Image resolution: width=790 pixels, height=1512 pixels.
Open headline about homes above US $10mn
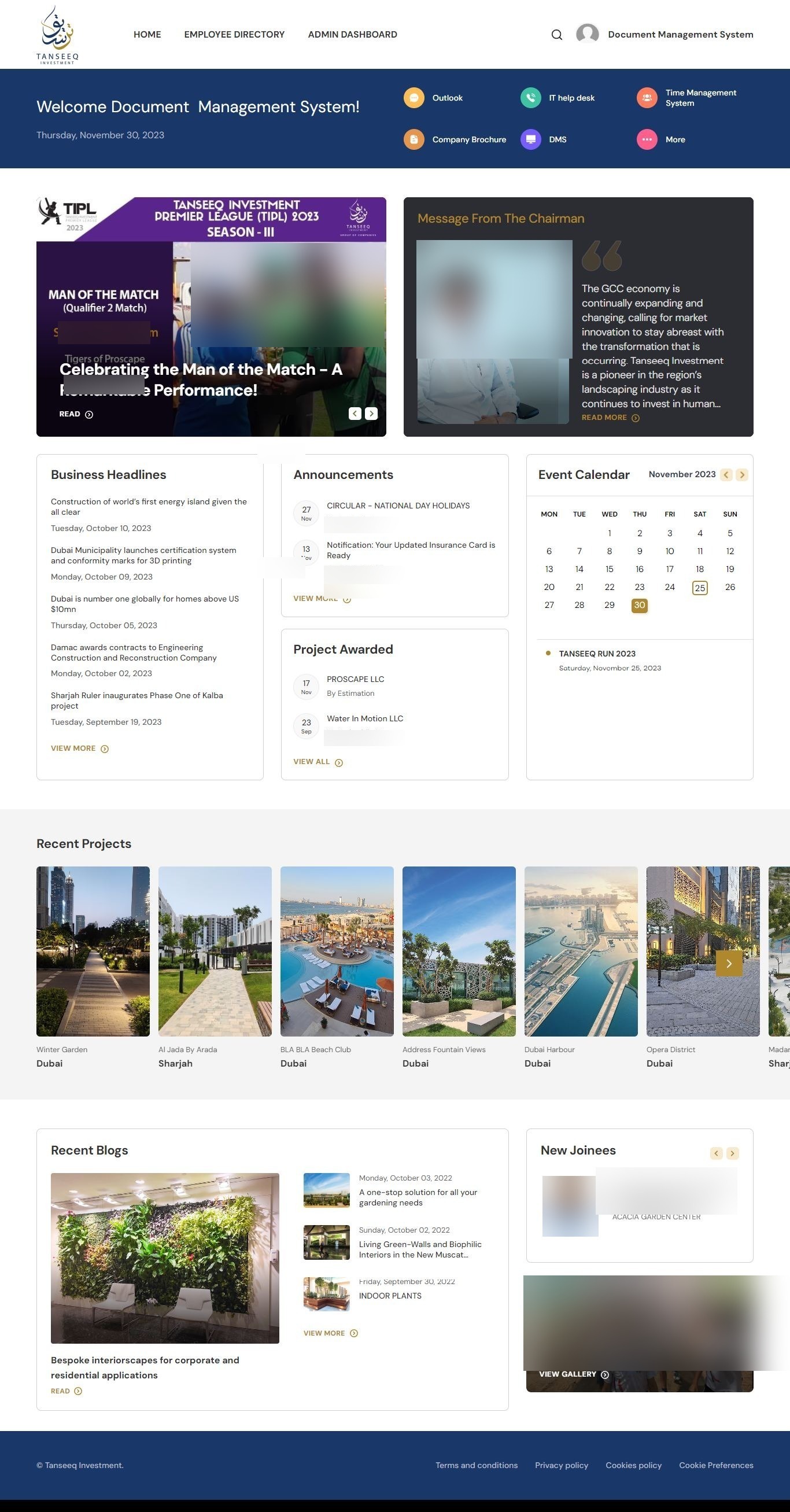coord(145,604)
